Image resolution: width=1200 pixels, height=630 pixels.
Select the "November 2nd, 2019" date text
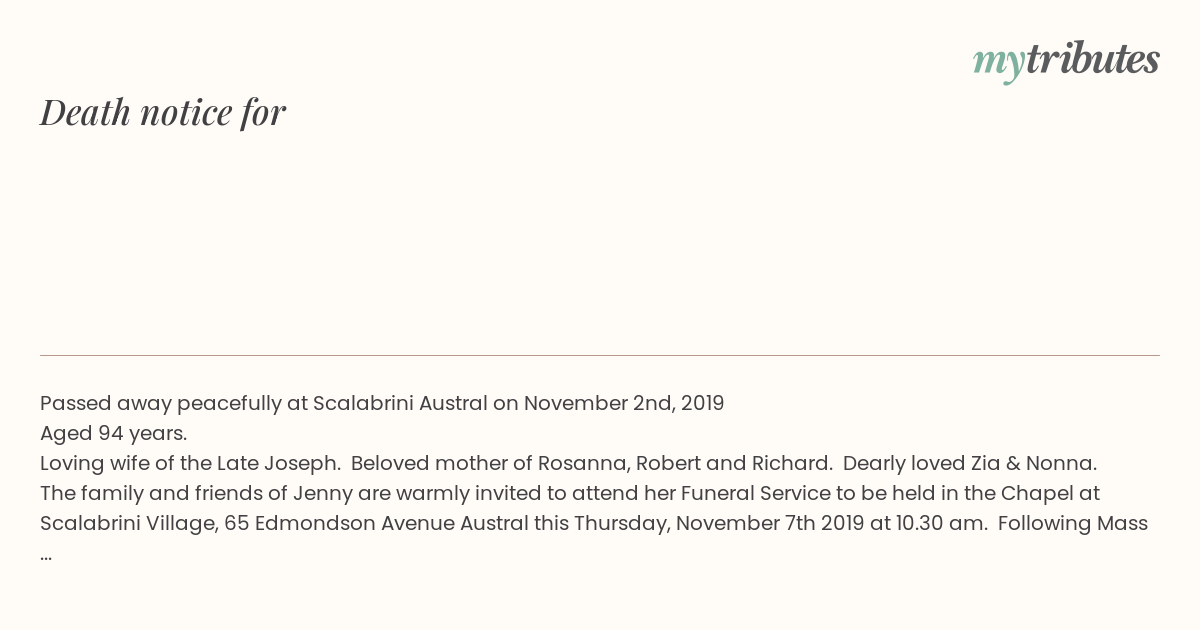click(x=624, y=403)
